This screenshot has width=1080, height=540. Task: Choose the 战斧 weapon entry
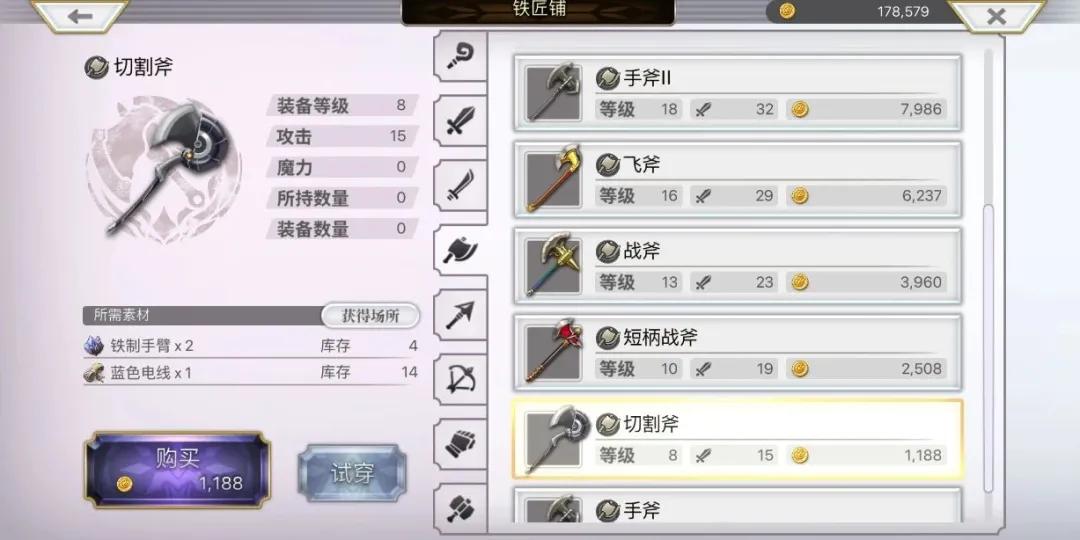[x=738, y=266]
